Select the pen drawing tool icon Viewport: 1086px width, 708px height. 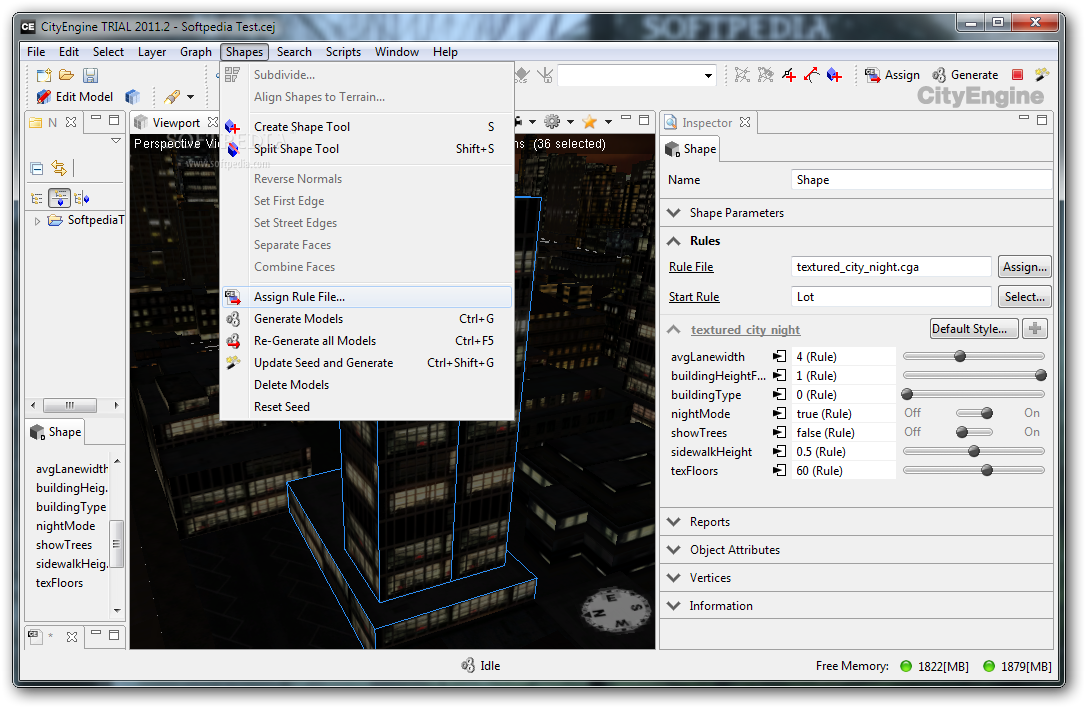click(172, 97)
